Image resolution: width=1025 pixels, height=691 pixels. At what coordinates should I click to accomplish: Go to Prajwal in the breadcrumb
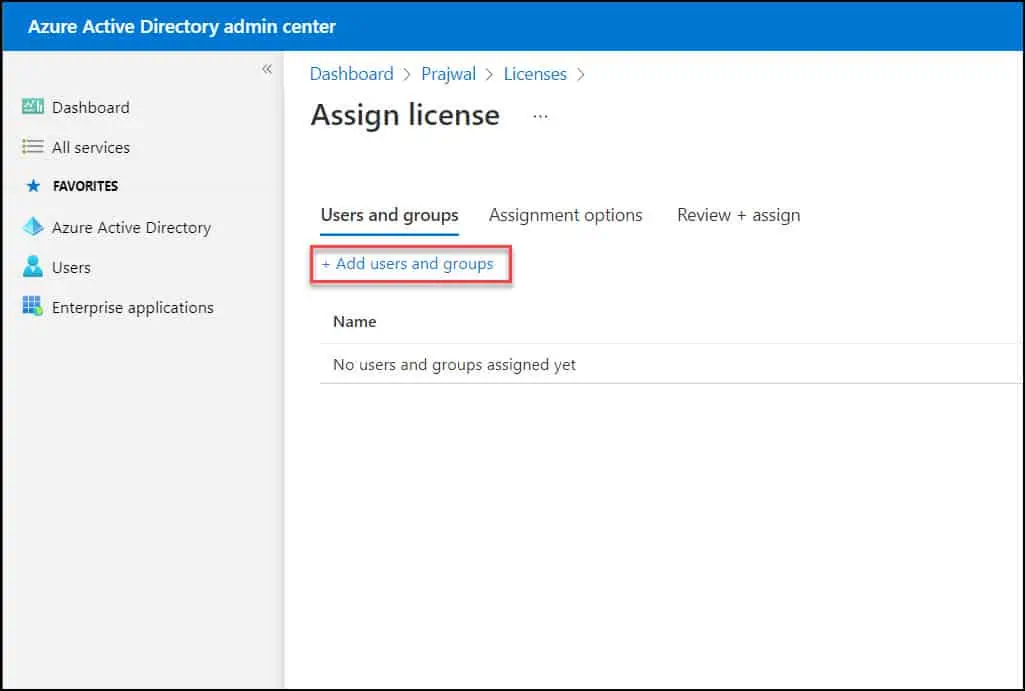(448, 74)
